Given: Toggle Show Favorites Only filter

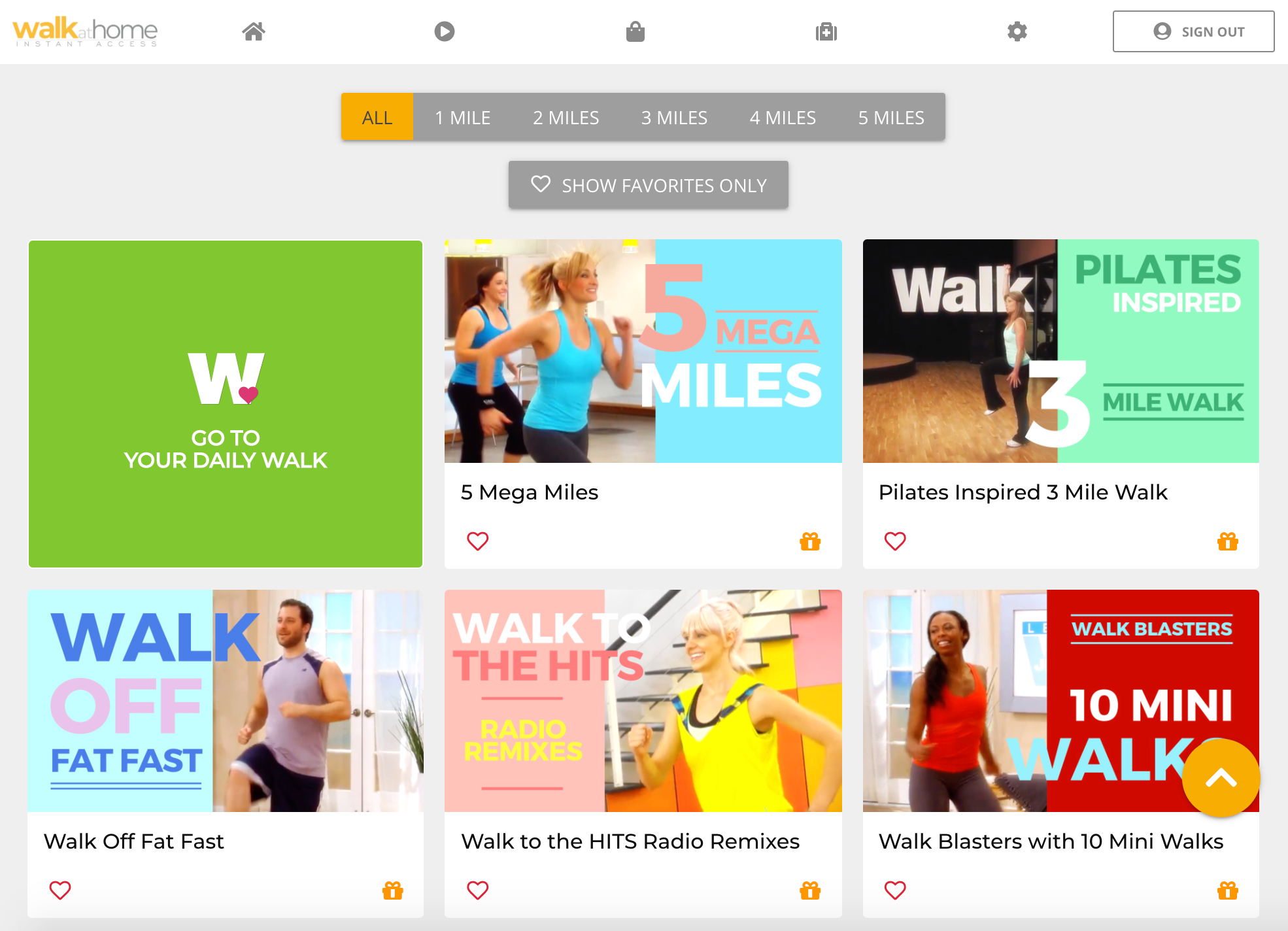Looking at the screenshot, I should [x=649, y=185].
